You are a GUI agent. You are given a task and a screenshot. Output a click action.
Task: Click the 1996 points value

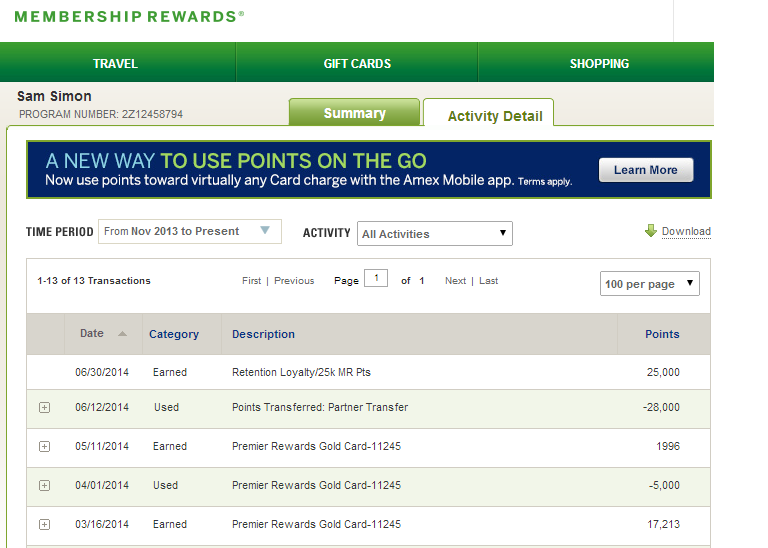pyautogui.click(x=668, y=446)
